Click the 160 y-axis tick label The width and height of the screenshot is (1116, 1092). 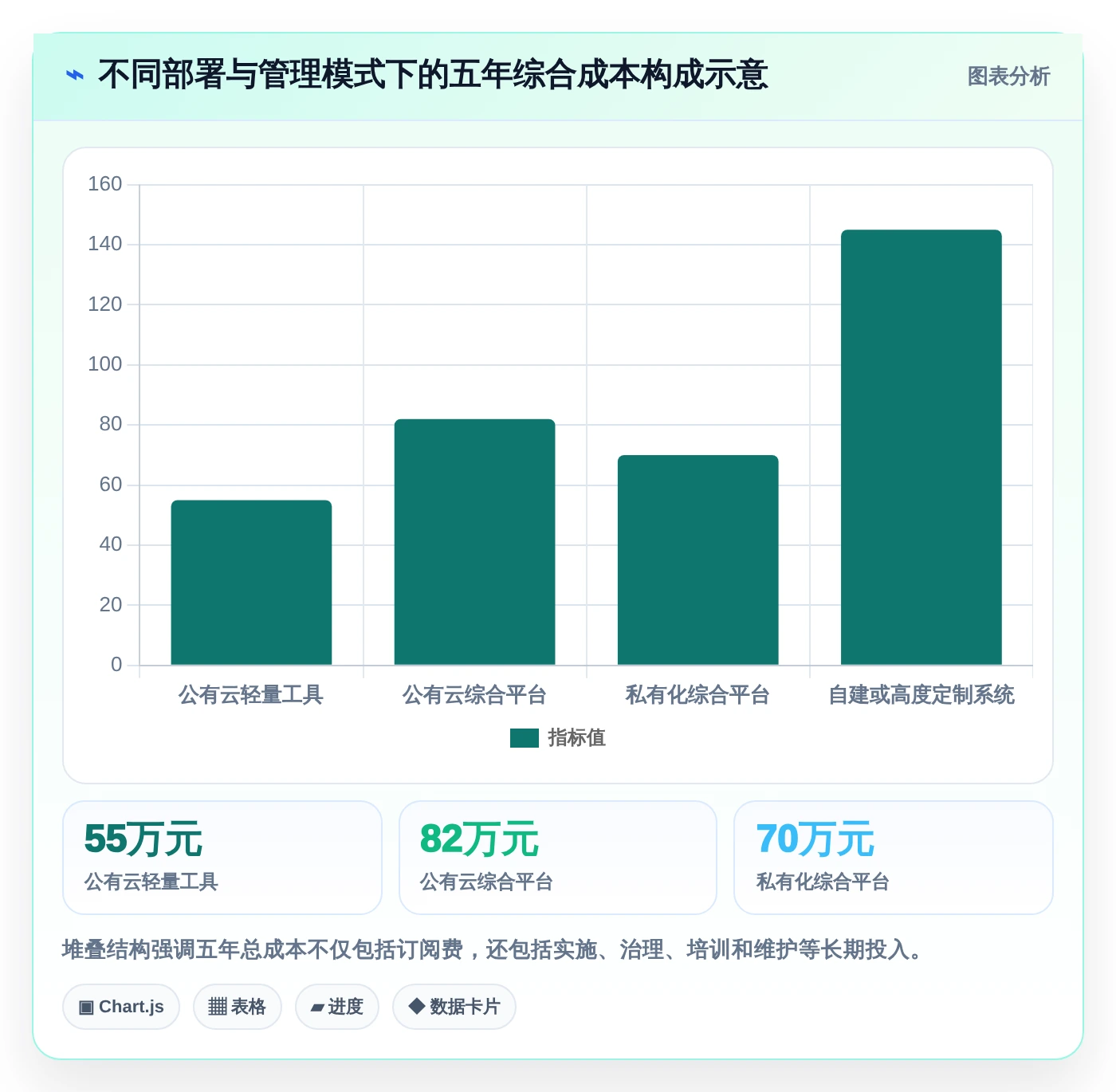pyautogui.click(x=105, y=184)
